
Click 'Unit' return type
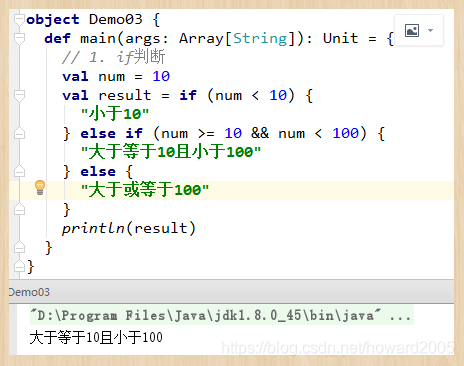pos(340,38)
